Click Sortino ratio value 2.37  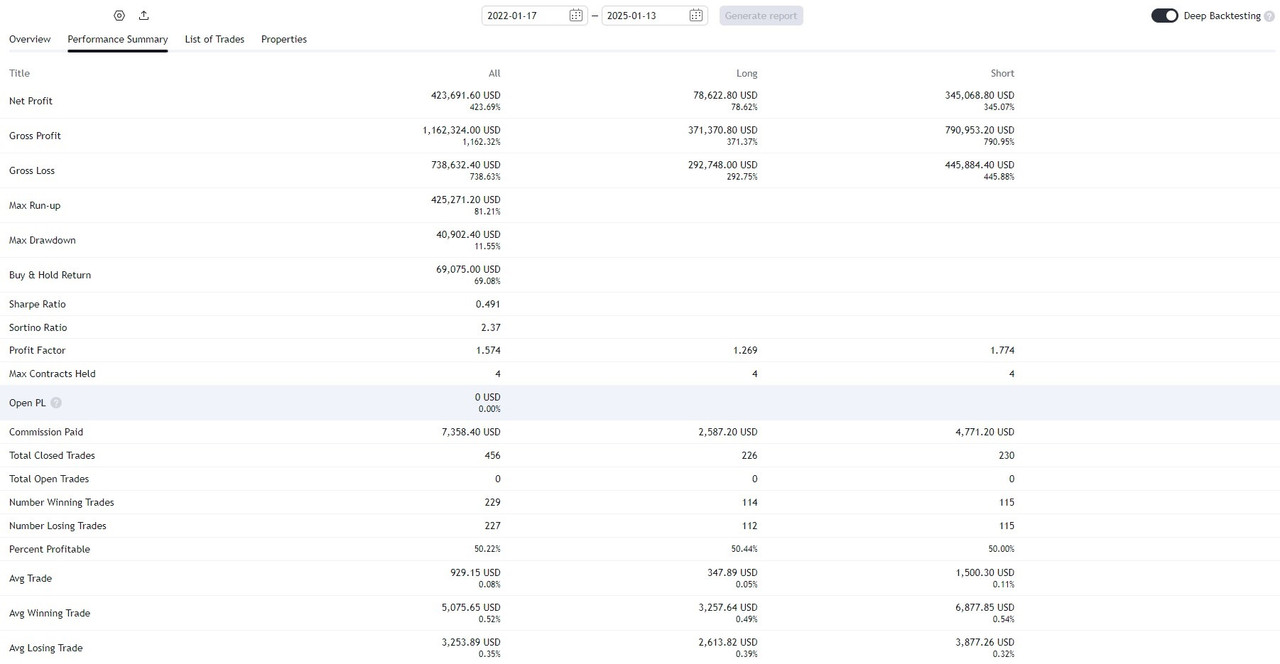coord(491,328)
